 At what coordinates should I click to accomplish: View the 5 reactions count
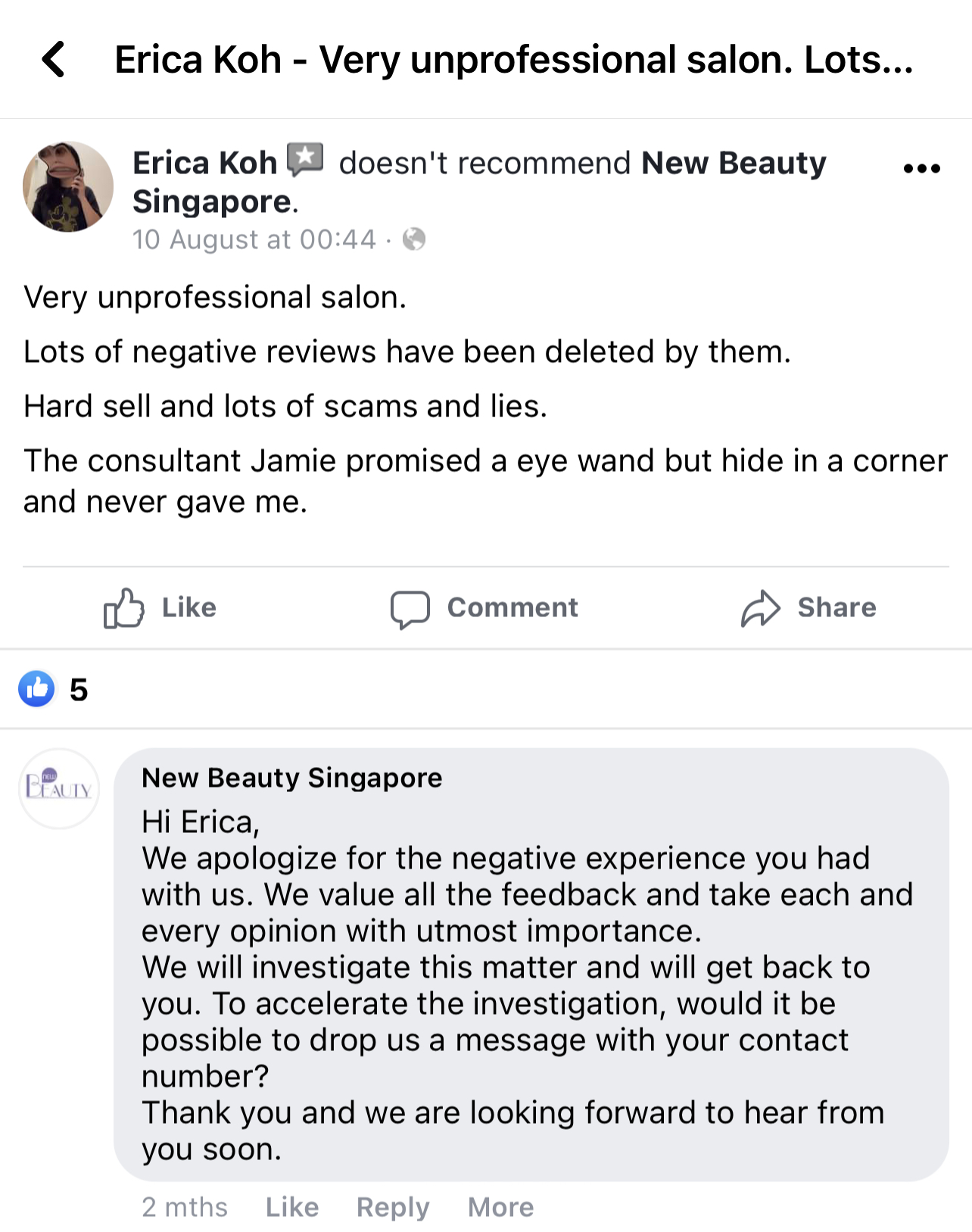point(79,690)
